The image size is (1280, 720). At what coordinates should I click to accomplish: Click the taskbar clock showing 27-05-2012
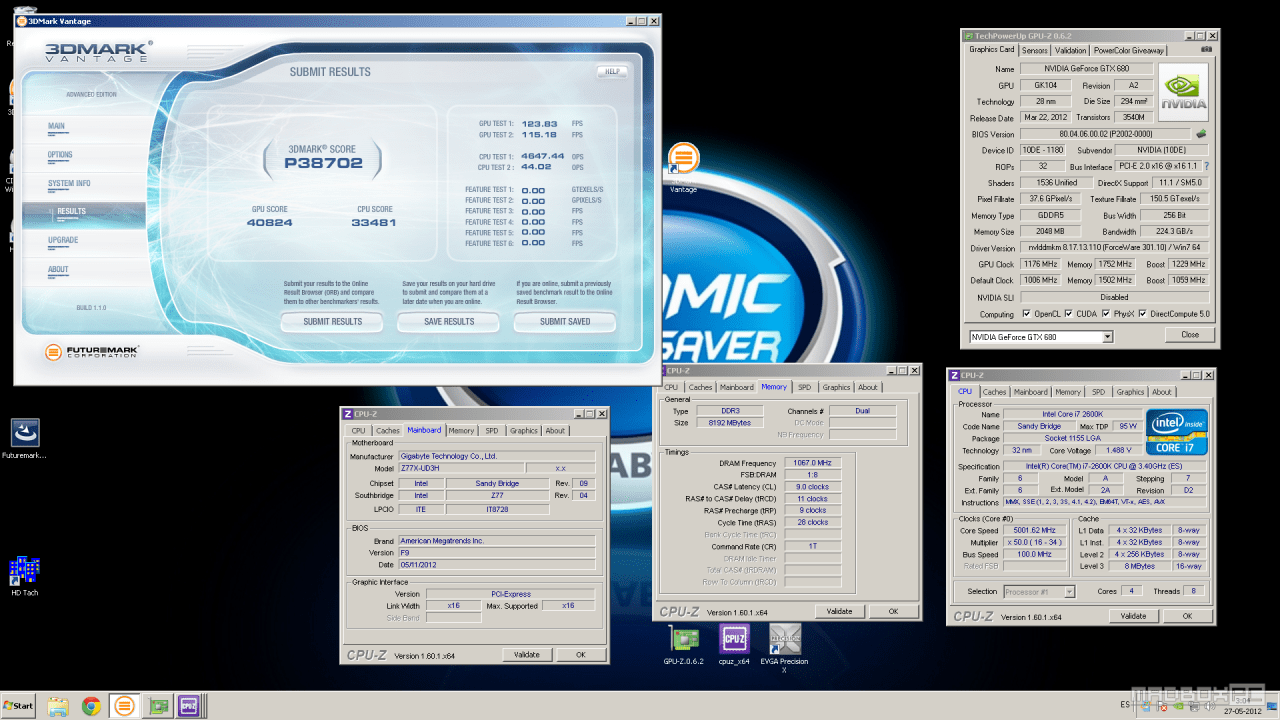tap(1244, 706)
